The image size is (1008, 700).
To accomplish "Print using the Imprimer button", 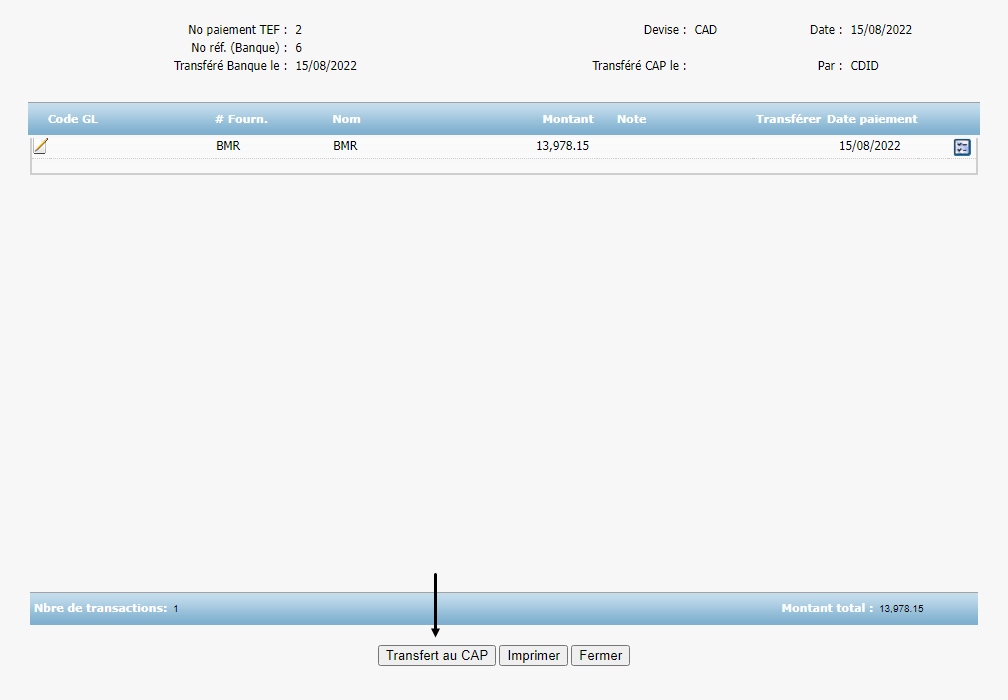I will [533, 656].
